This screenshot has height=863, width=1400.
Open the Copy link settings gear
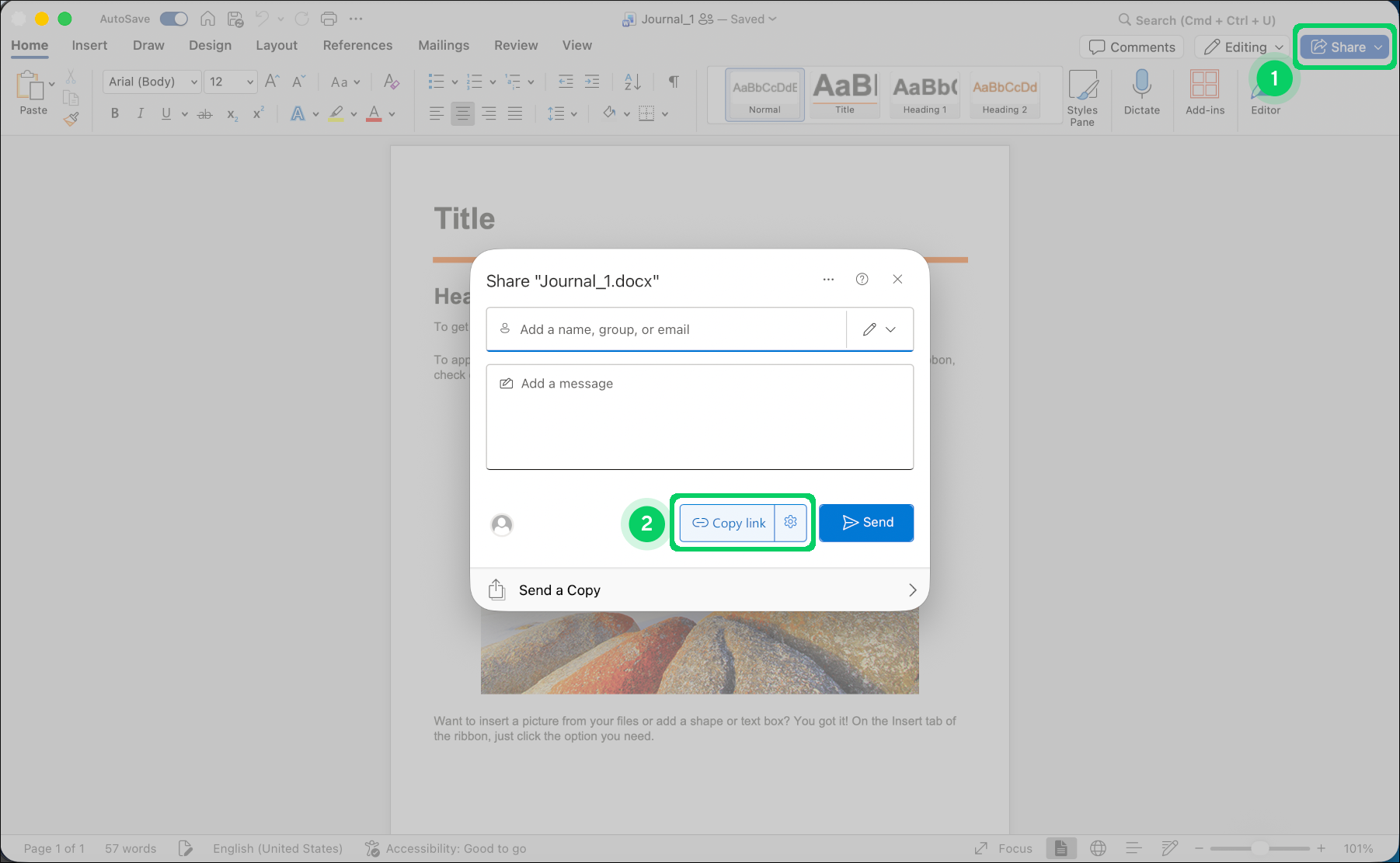[790, 522]
